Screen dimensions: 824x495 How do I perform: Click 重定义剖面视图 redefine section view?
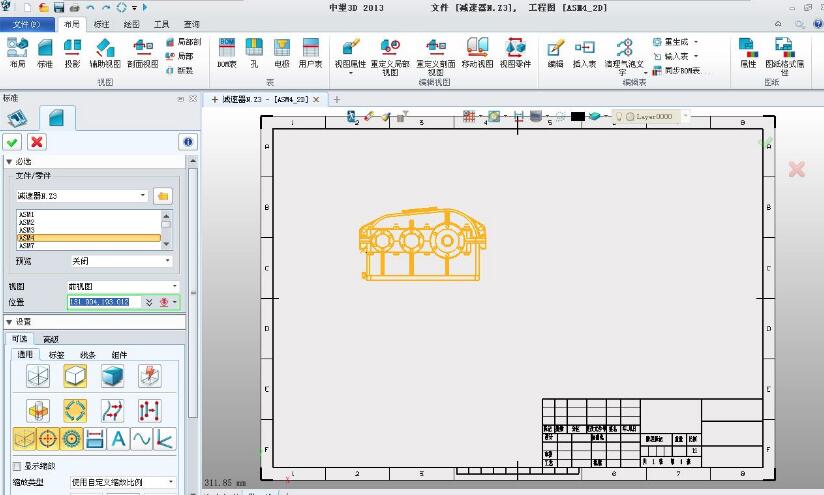pyautogui.click(x=436, y=56)
